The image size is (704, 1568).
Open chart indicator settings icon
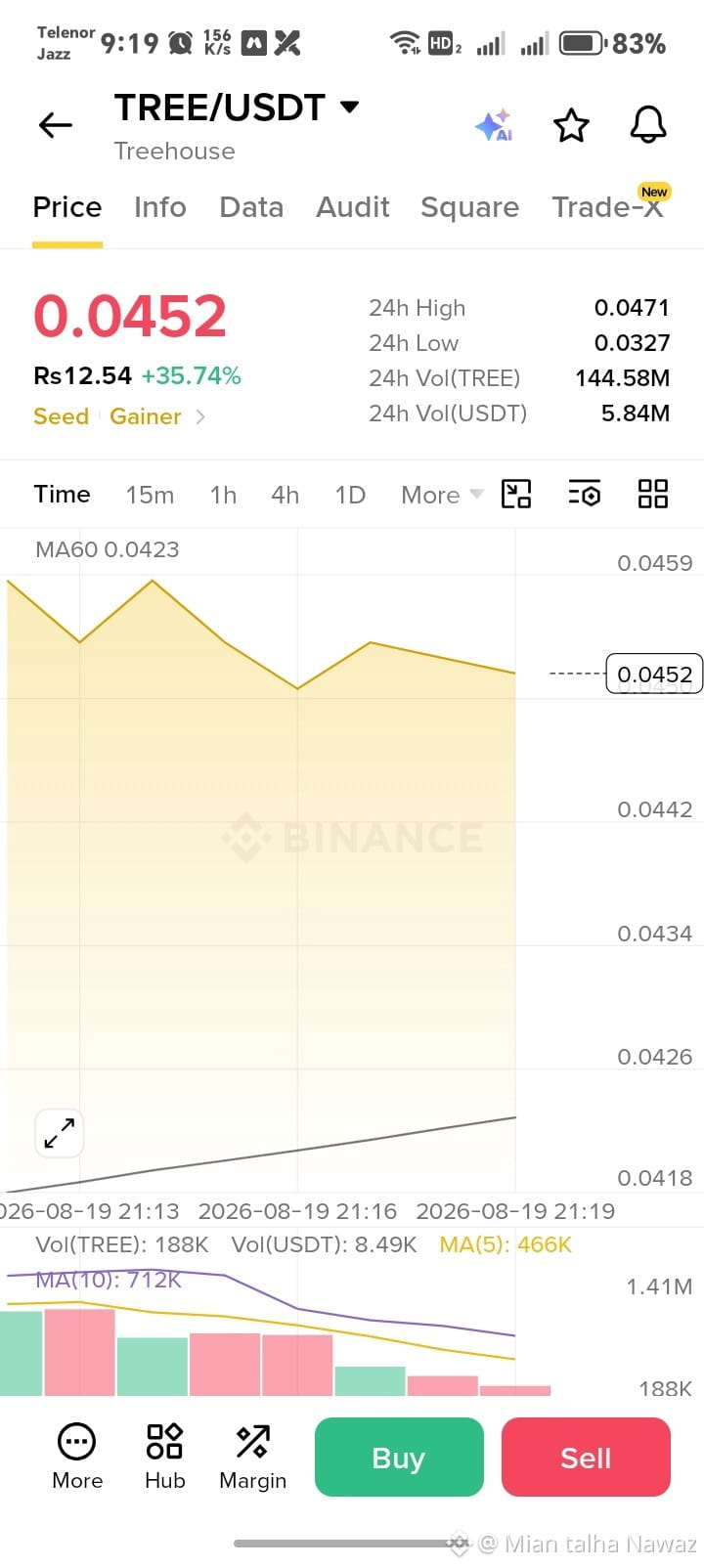tap(585, 494)
